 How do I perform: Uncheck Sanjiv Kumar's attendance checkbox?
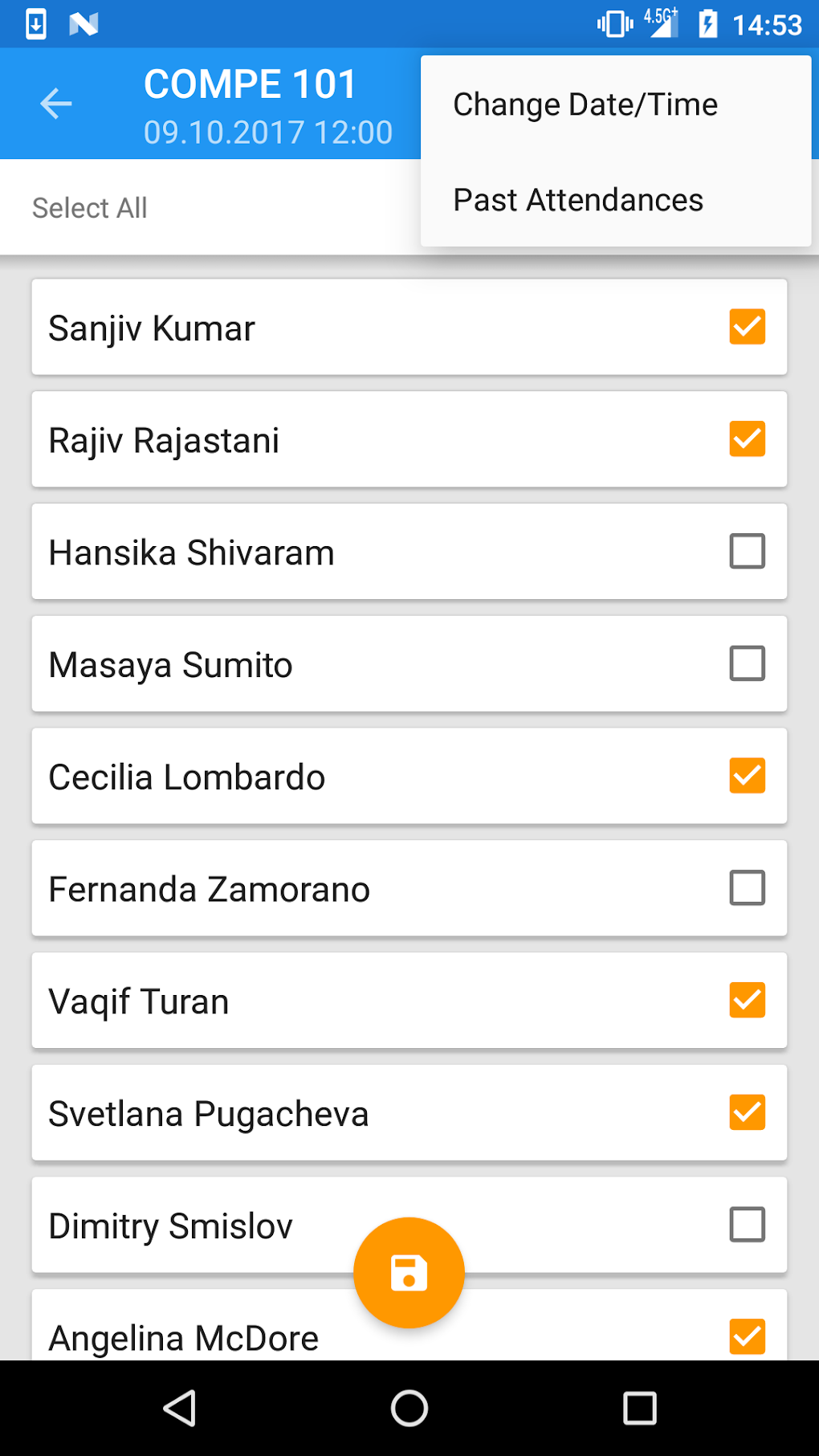(x=747, y=327)
